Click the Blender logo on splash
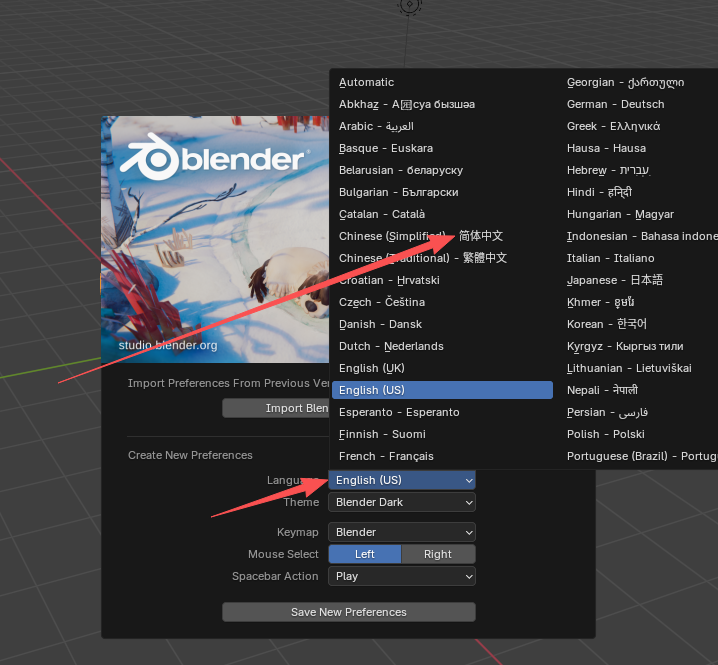 click(214, 157)
